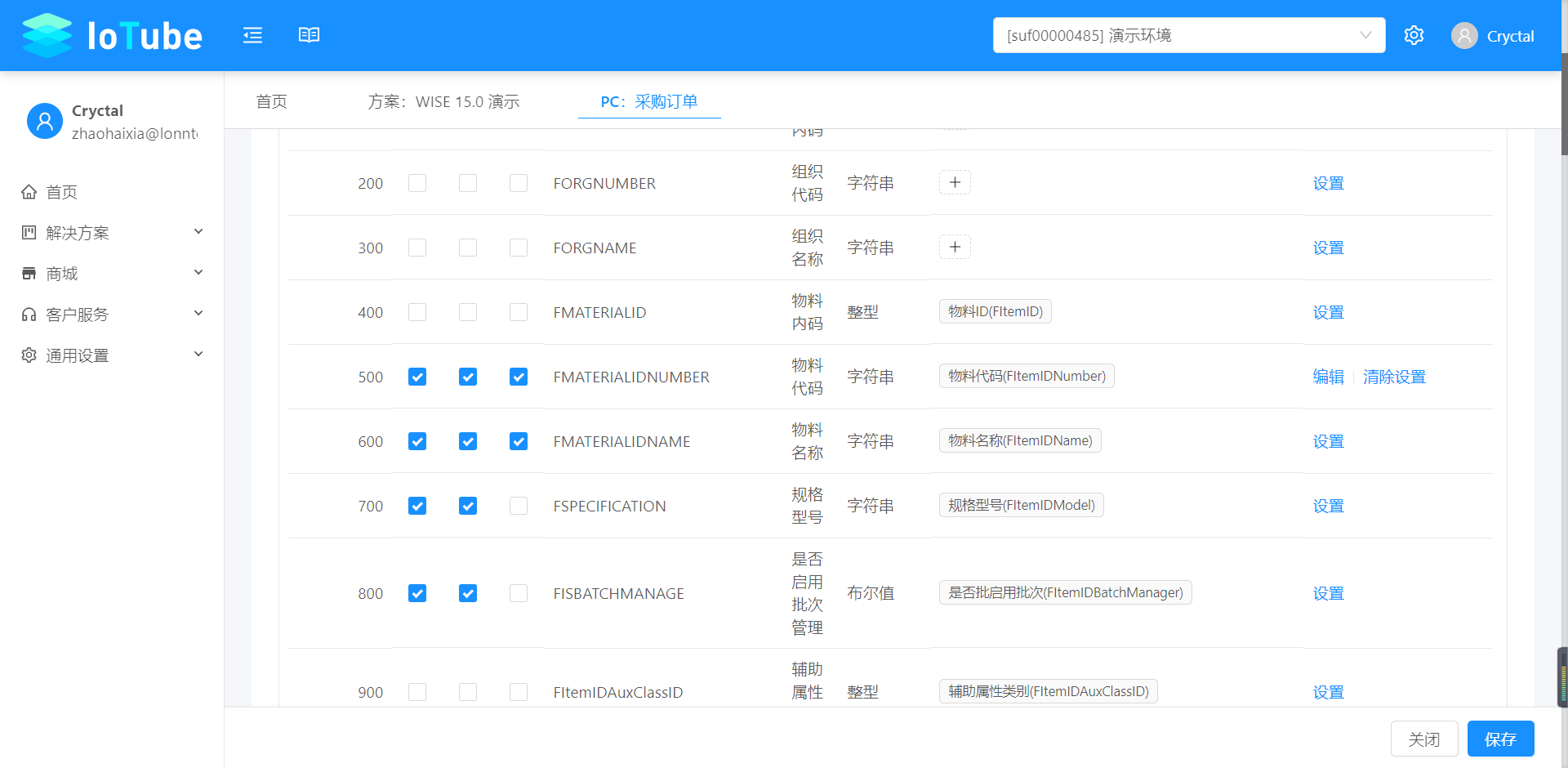Click the plus icon in FORGNUMBER row
Screen dimensions: 1568x768
tap(955, 182)
